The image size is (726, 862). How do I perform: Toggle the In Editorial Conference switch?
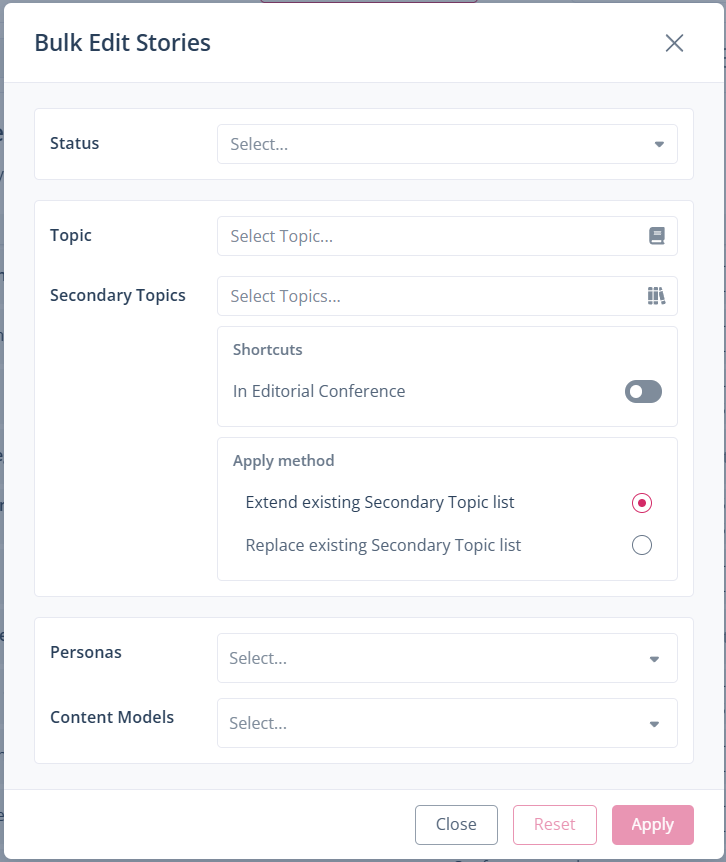click(x=643, y=392)
